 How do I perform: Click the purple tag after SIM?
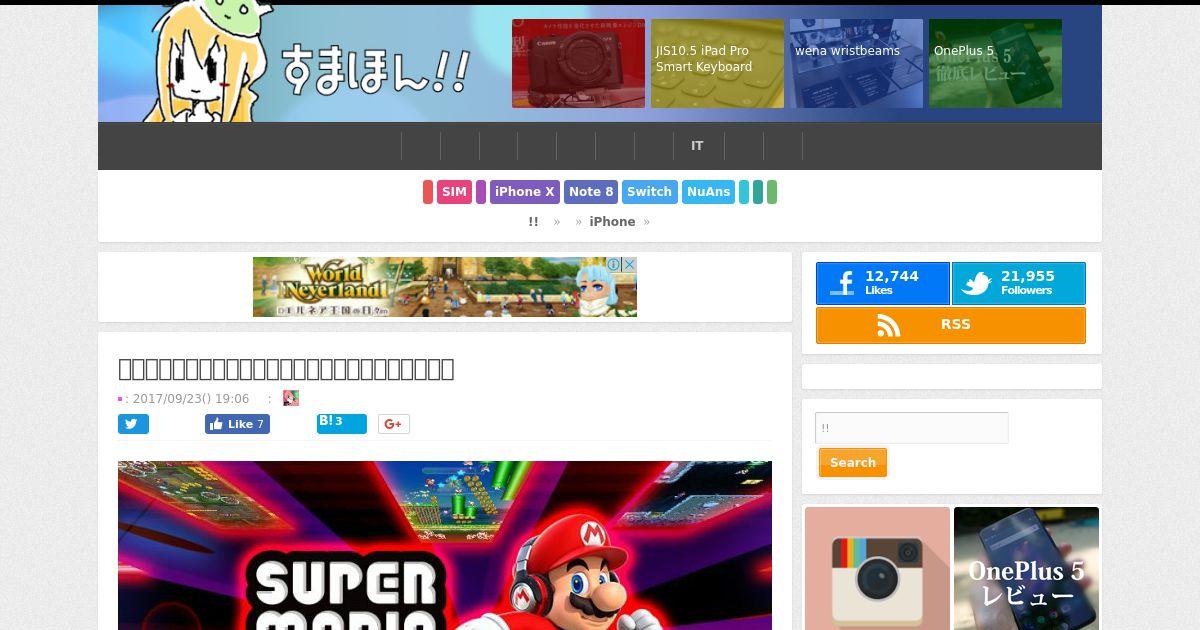point(481,192)
